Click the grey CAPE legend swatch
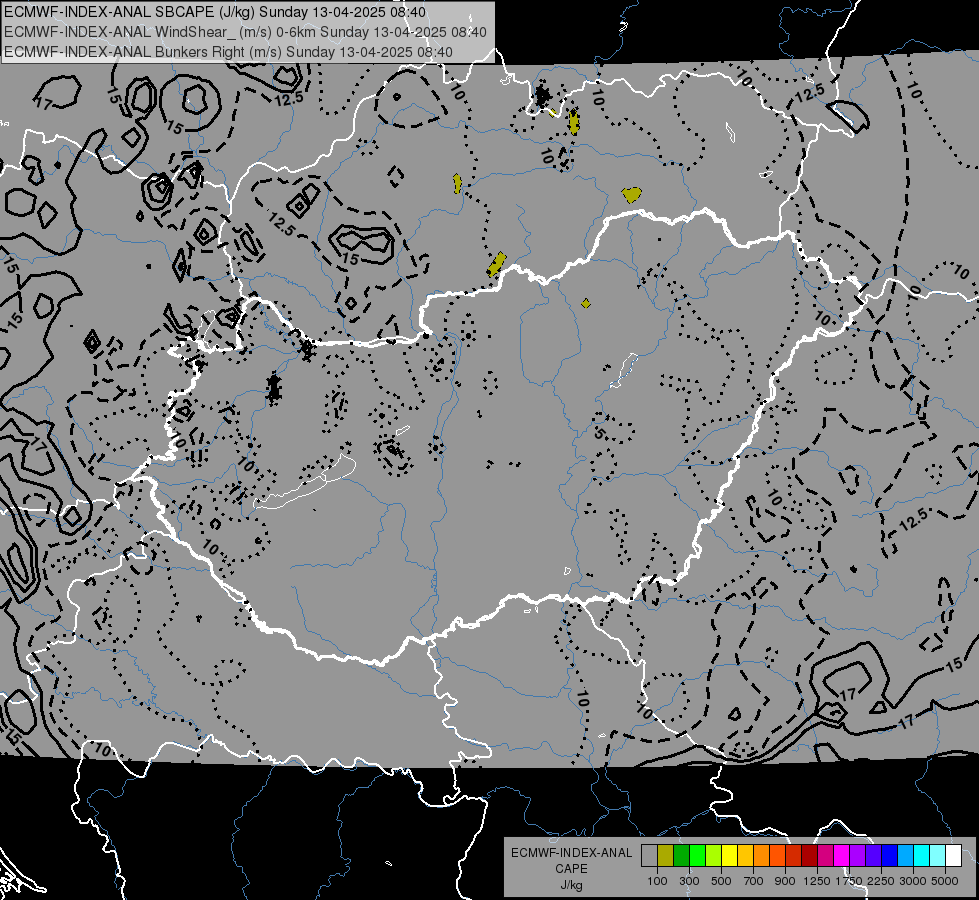Viewport: 979px width, 900px height. pos(650,856)
